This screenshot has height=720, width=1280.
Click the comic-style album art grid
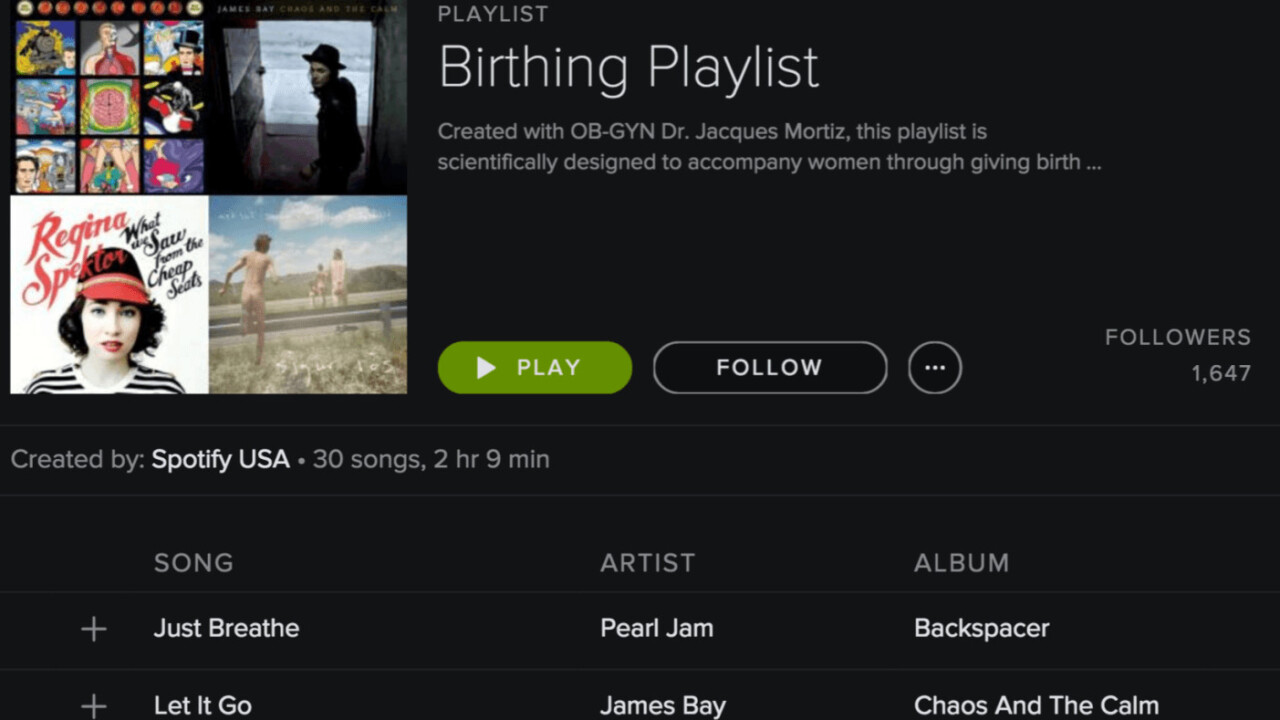click(x=105, y=95)
